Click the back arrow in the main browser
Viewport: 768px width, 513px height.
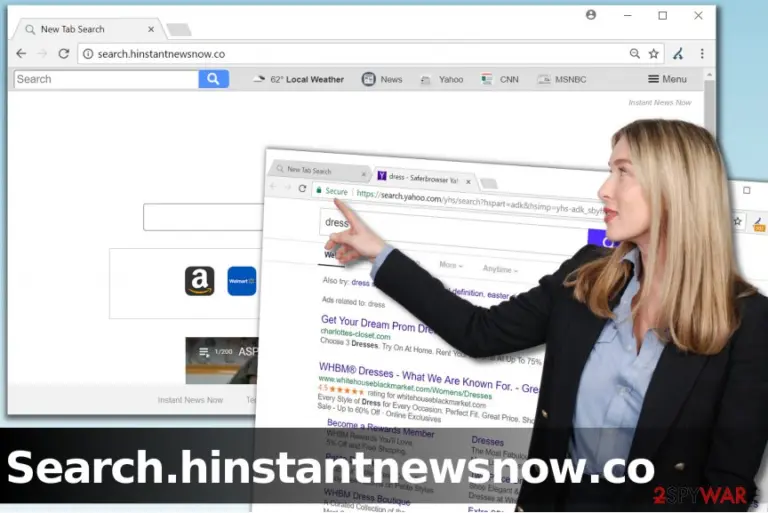21,53
